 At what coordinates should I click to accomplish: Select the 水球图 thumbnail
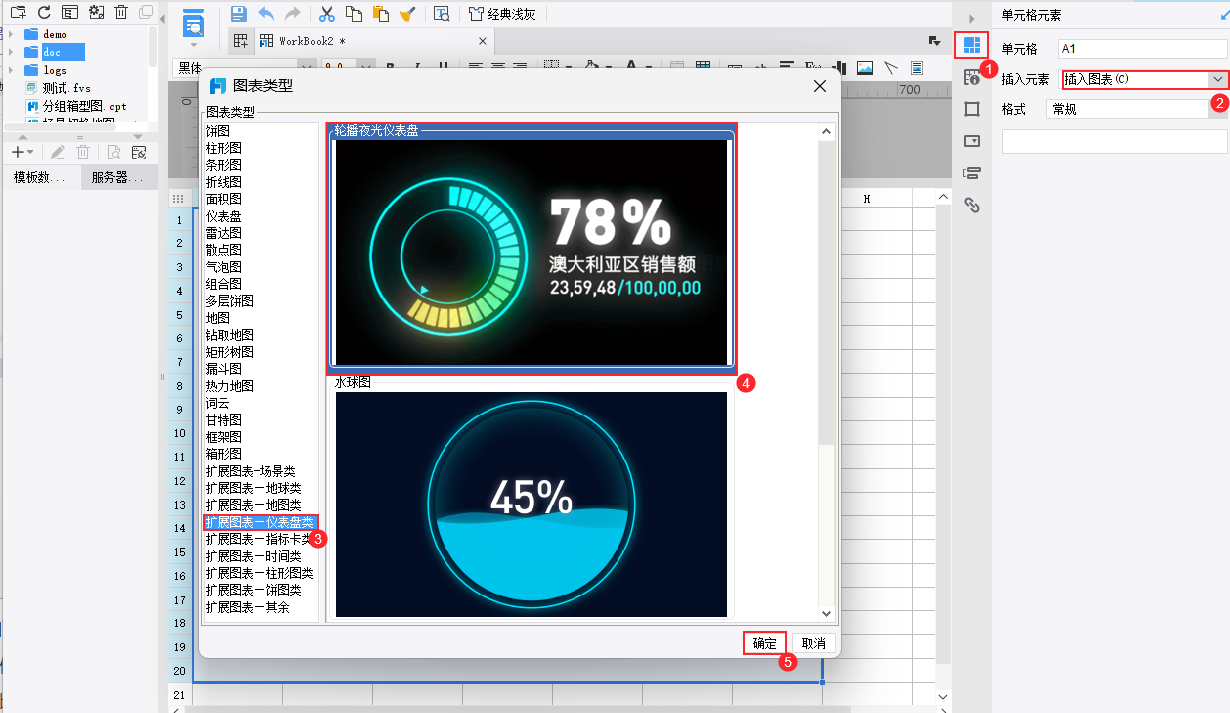pyautogui.click(x=531, y=503)
